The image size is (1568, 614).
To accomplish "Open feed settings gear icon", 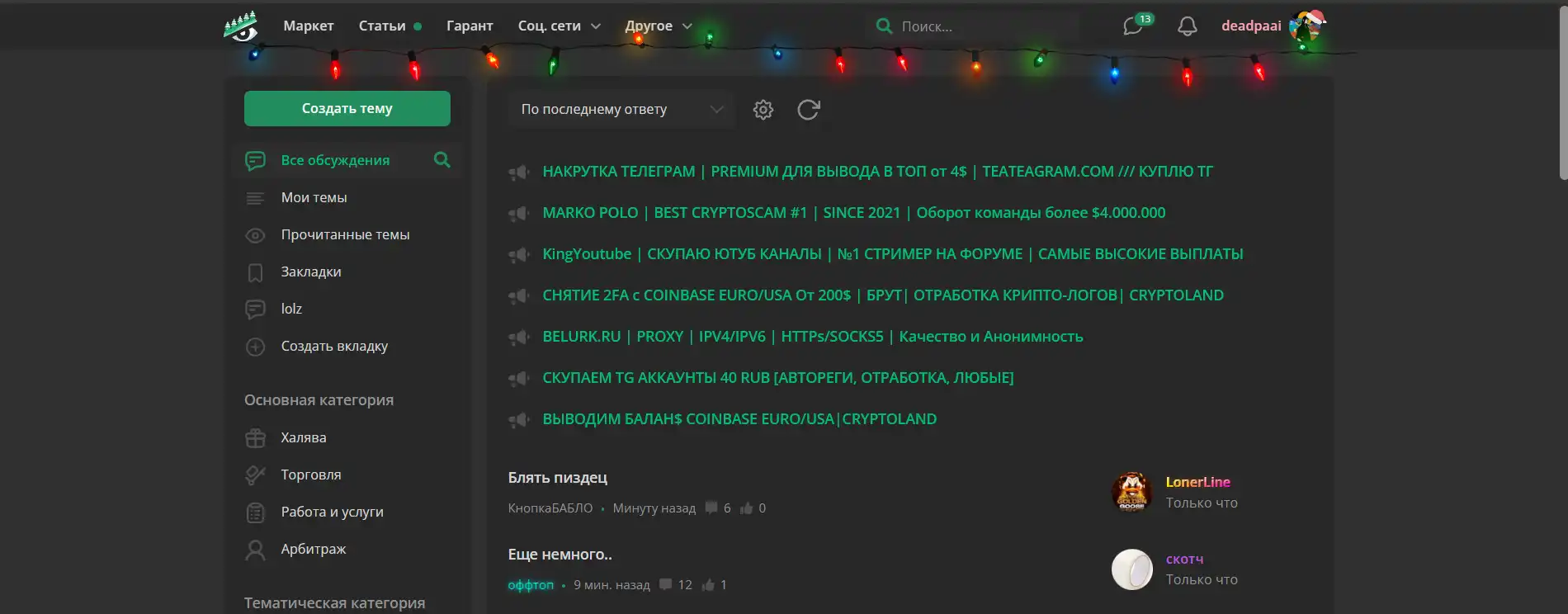I will pyautogui.click(x=763, y=110).
